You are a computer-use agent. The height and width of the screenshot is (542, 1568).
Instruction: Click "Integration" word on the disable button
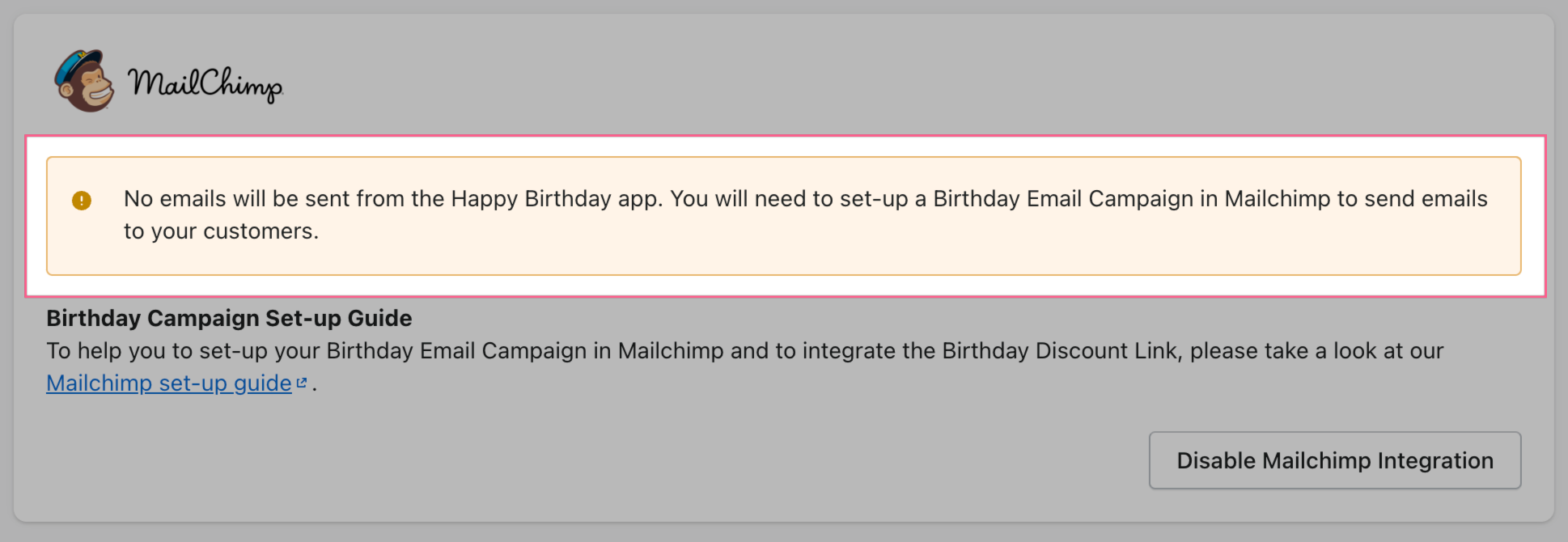coord(1435,461)
